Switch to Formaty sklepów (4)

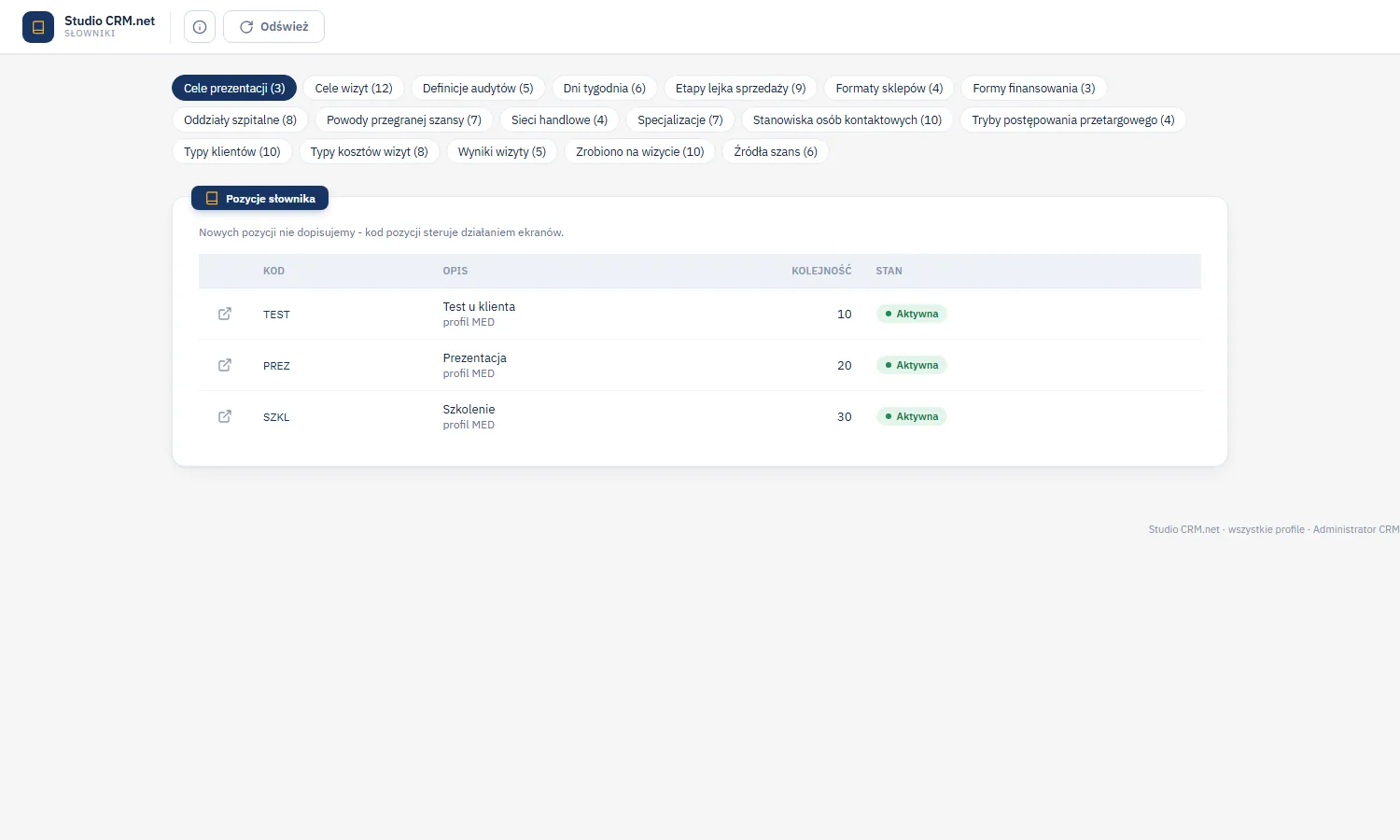tap(889, 88)
